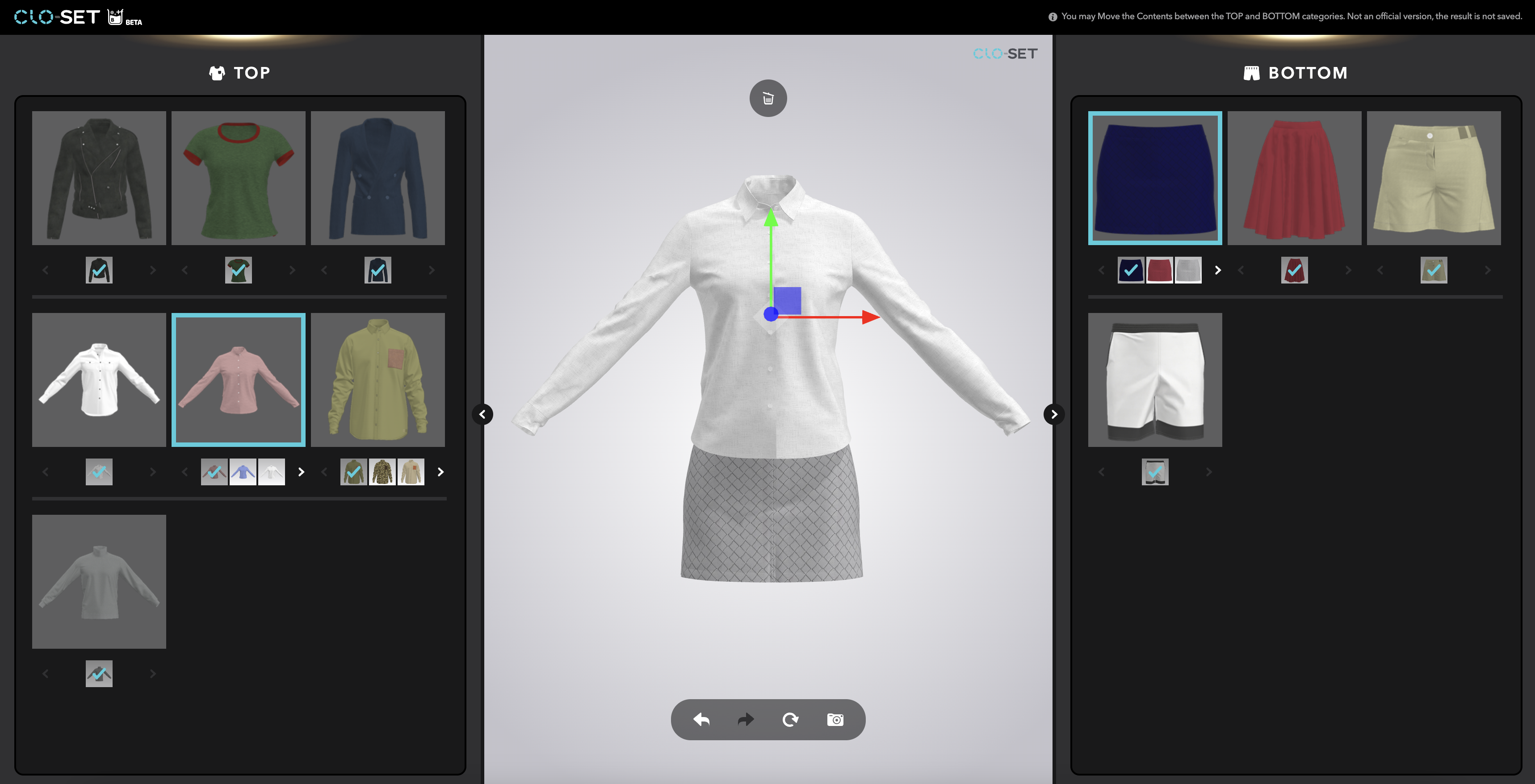Select the red pleated skirt thumbnail
Image resolution: width=1535 pixels, height=784 pixels.
click(1294, 178)
